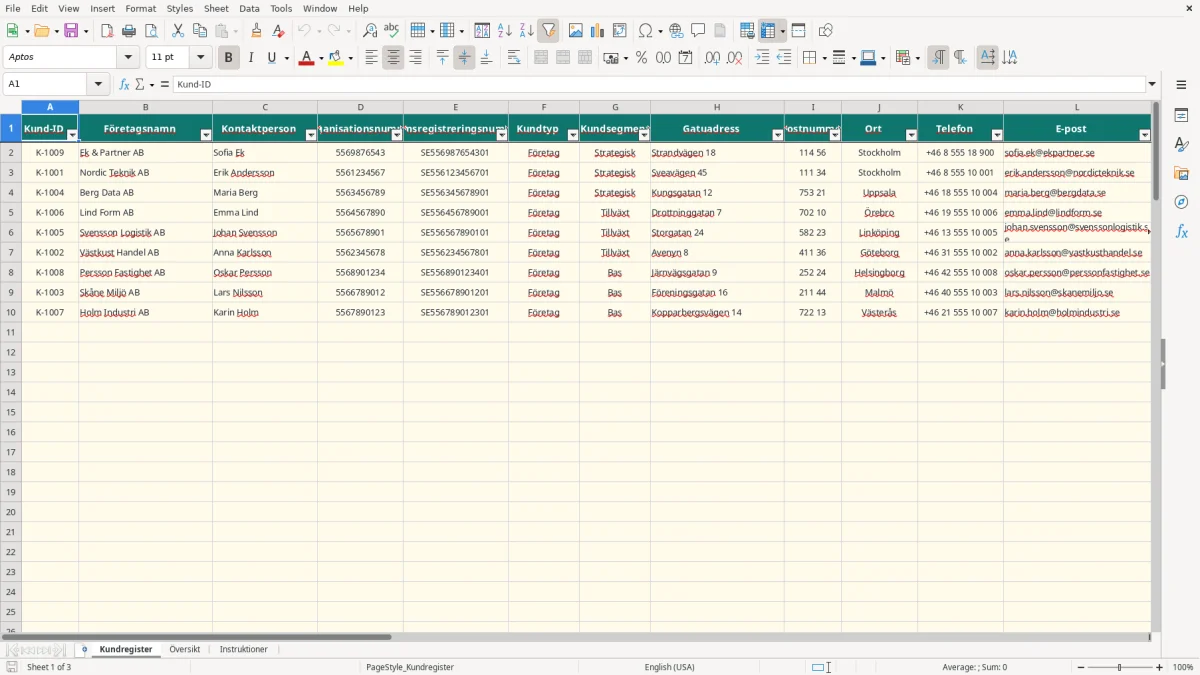Expand the formula bar input line
This screenshot has width=1200, height=675.
tap(1152, 85)
